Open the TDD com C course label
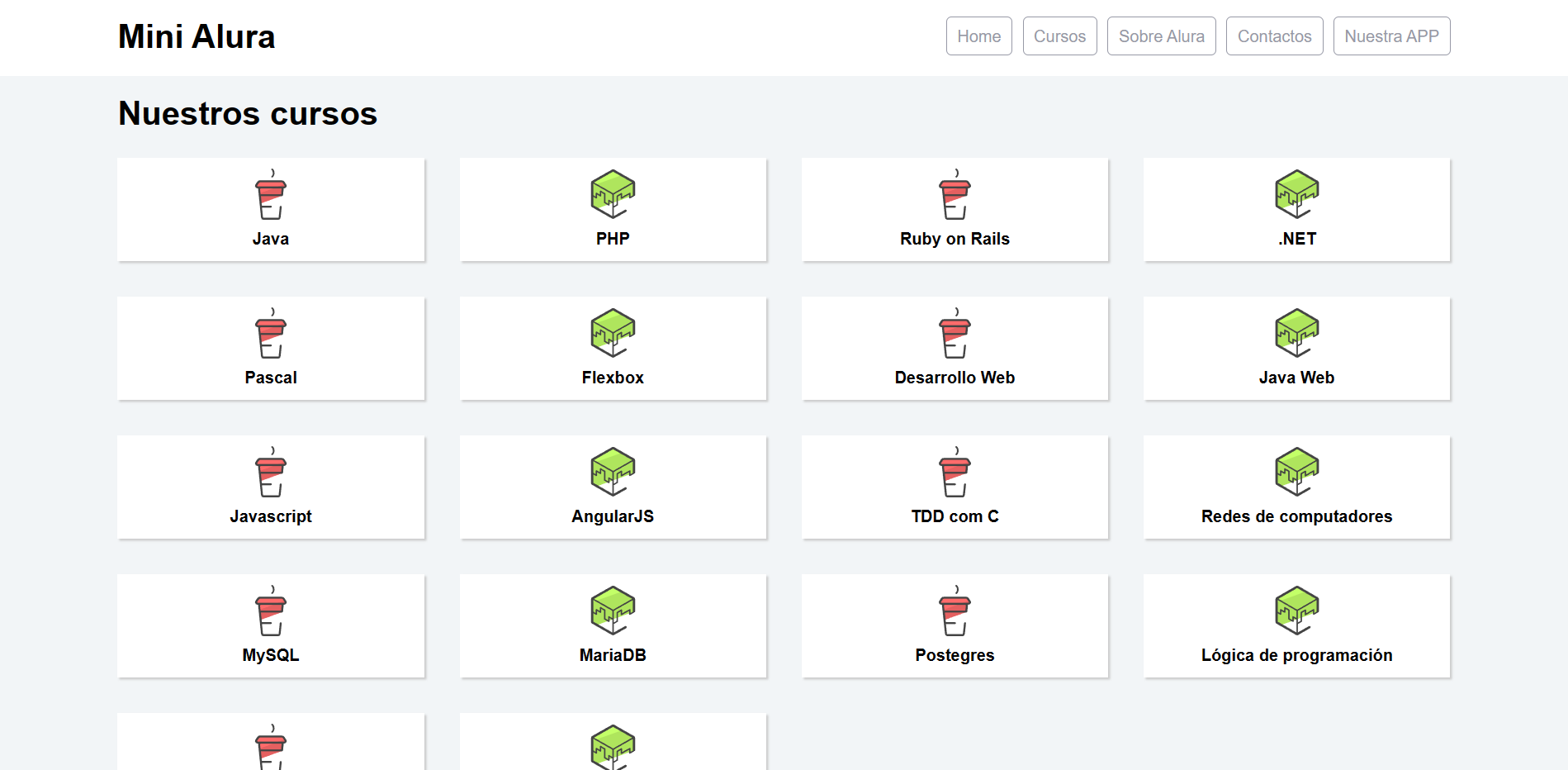 955,516
